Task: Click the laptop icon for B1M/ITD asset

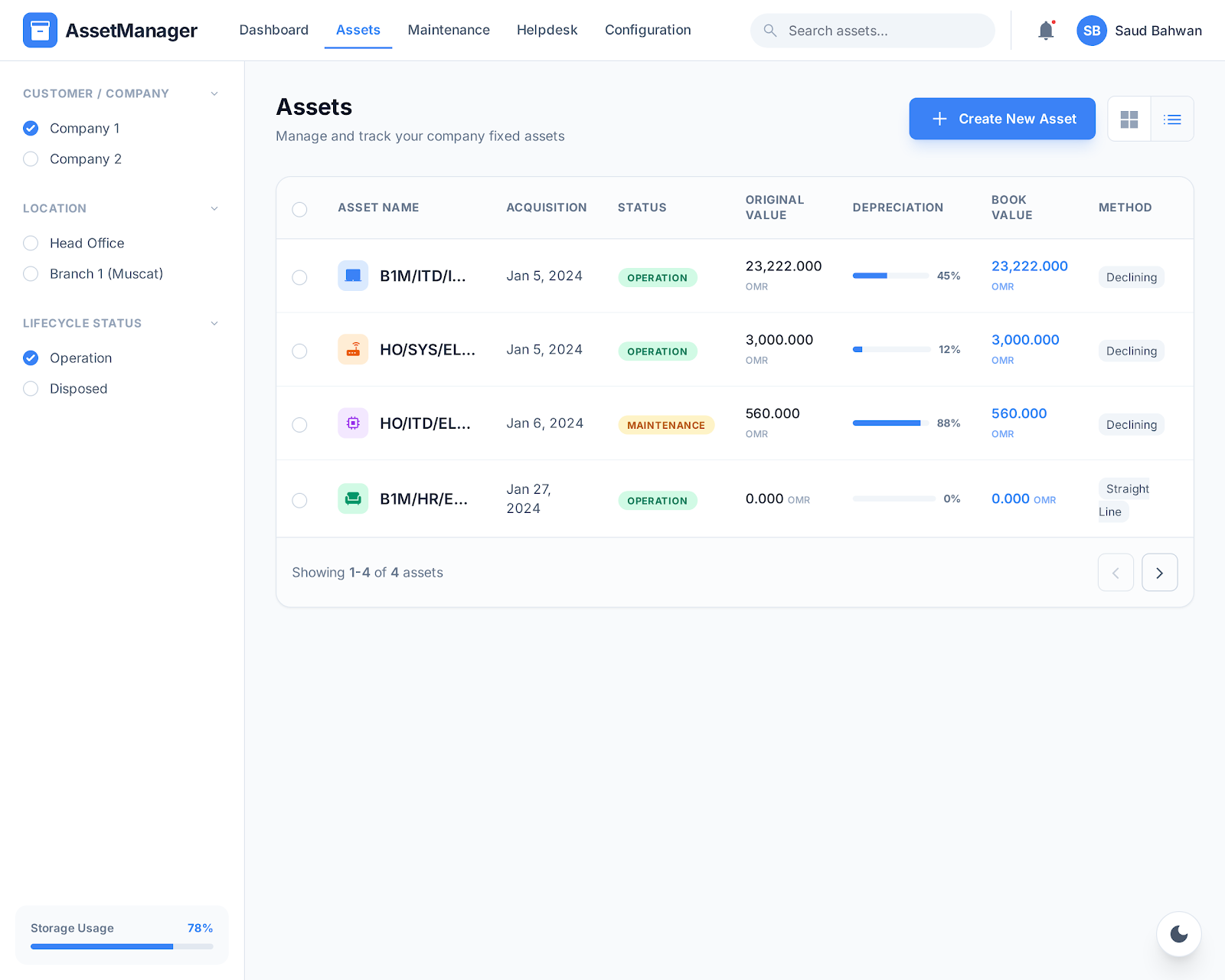Action: tap(353, 276)
